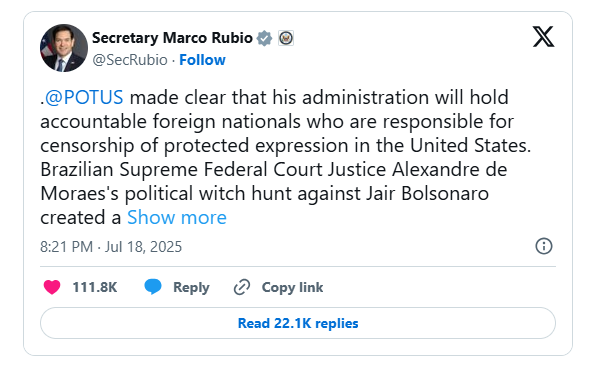Image resolution: width=599 pixels, height=369 pixels.
Task: Open the @SecRubio handle link
Action: coord(130,60)
